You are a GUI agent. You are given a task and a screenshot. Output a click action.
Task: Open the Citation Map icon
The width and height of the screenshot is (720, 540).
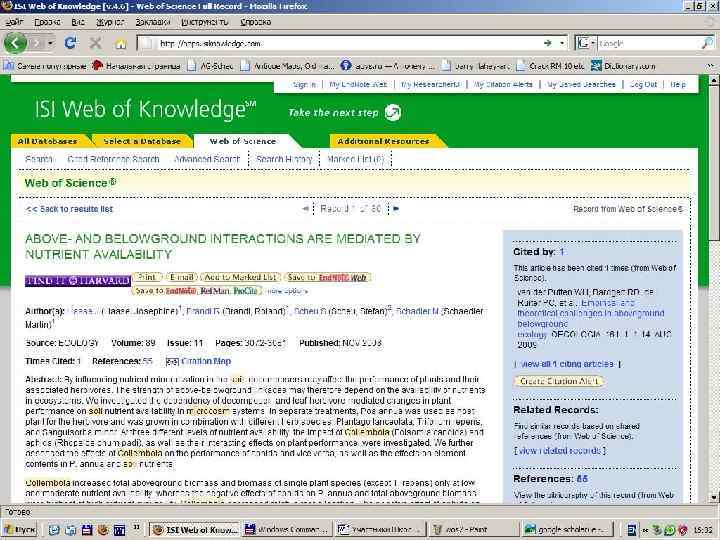pos(172,362)
